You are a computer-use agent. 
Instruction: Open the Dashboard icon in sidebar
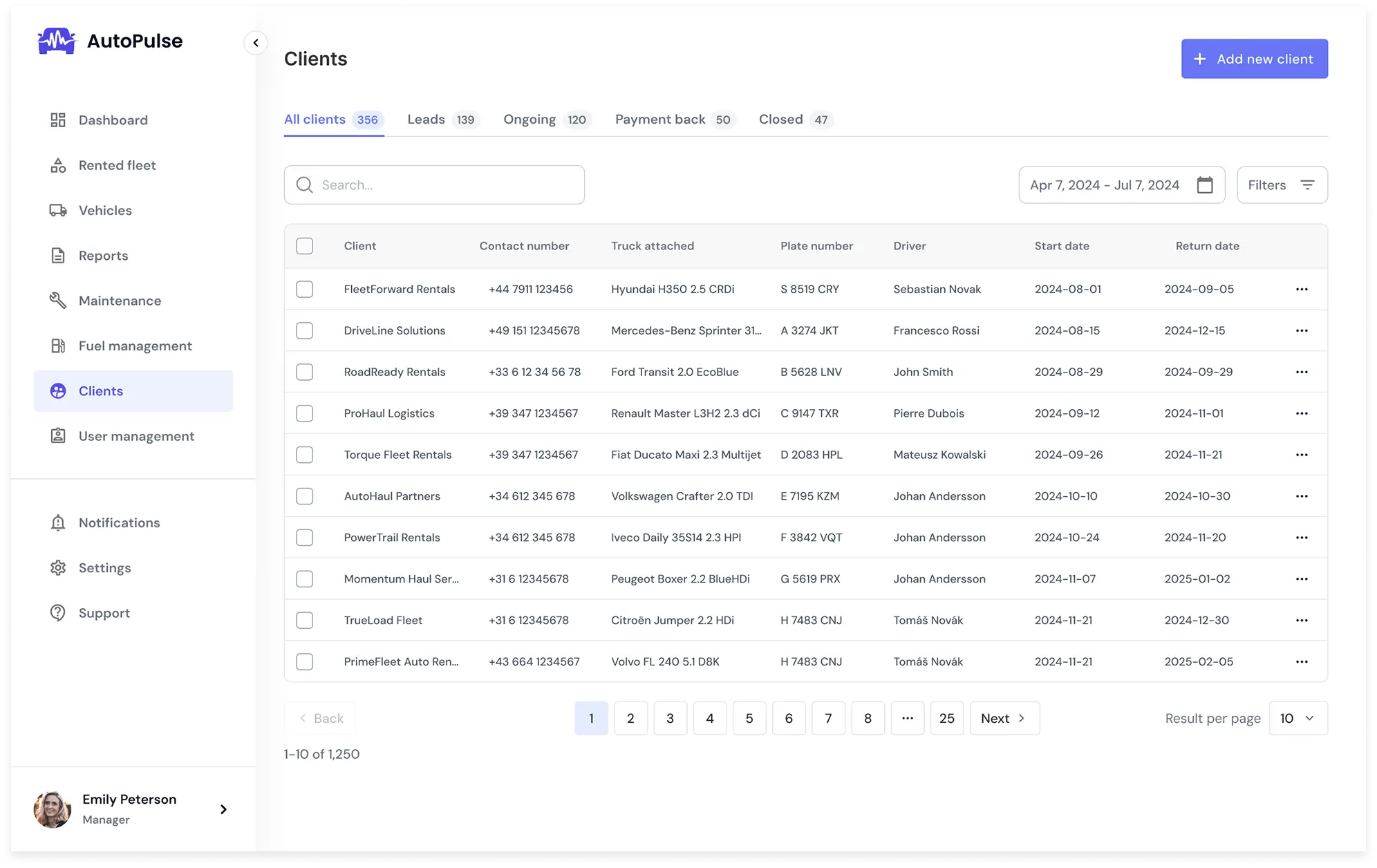click(58, 120)
